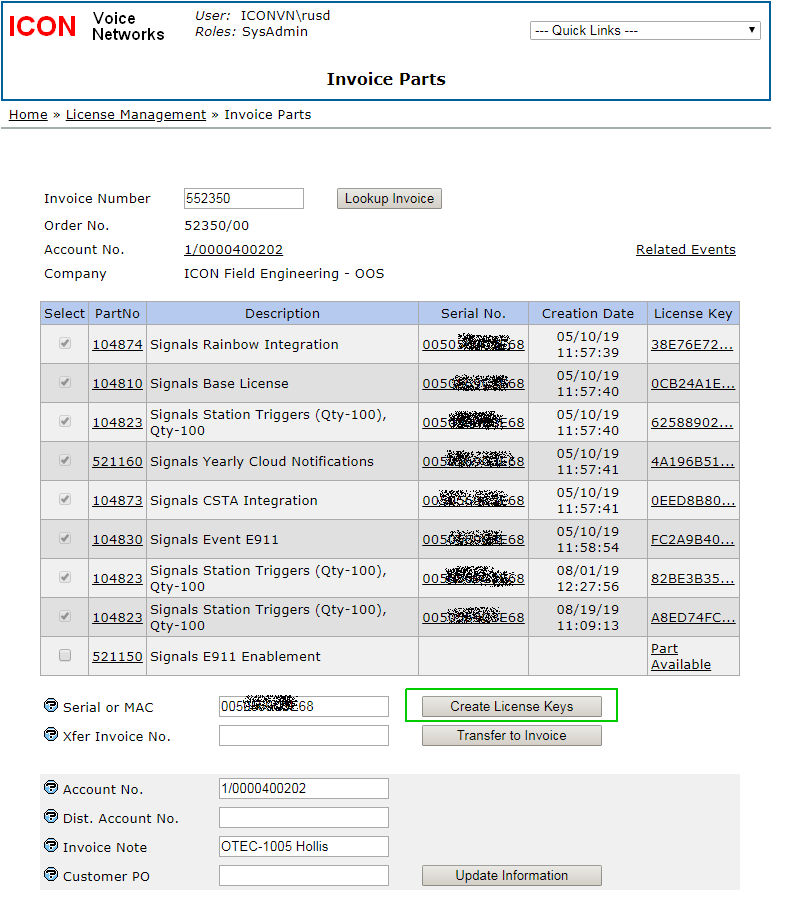Click the Update Information button
The width and height of the screenshot is (796, 900).
(x=512, y=876)
